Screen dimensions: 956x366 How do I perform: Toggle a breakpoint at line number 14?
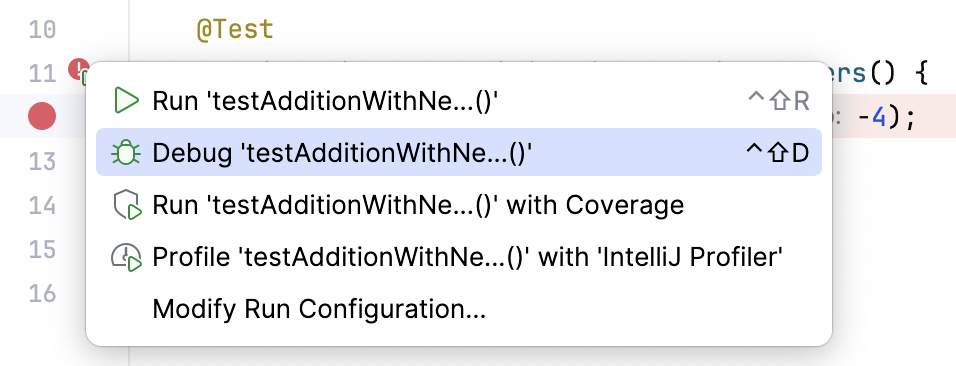pyautogui.click(x=43, y=206)
